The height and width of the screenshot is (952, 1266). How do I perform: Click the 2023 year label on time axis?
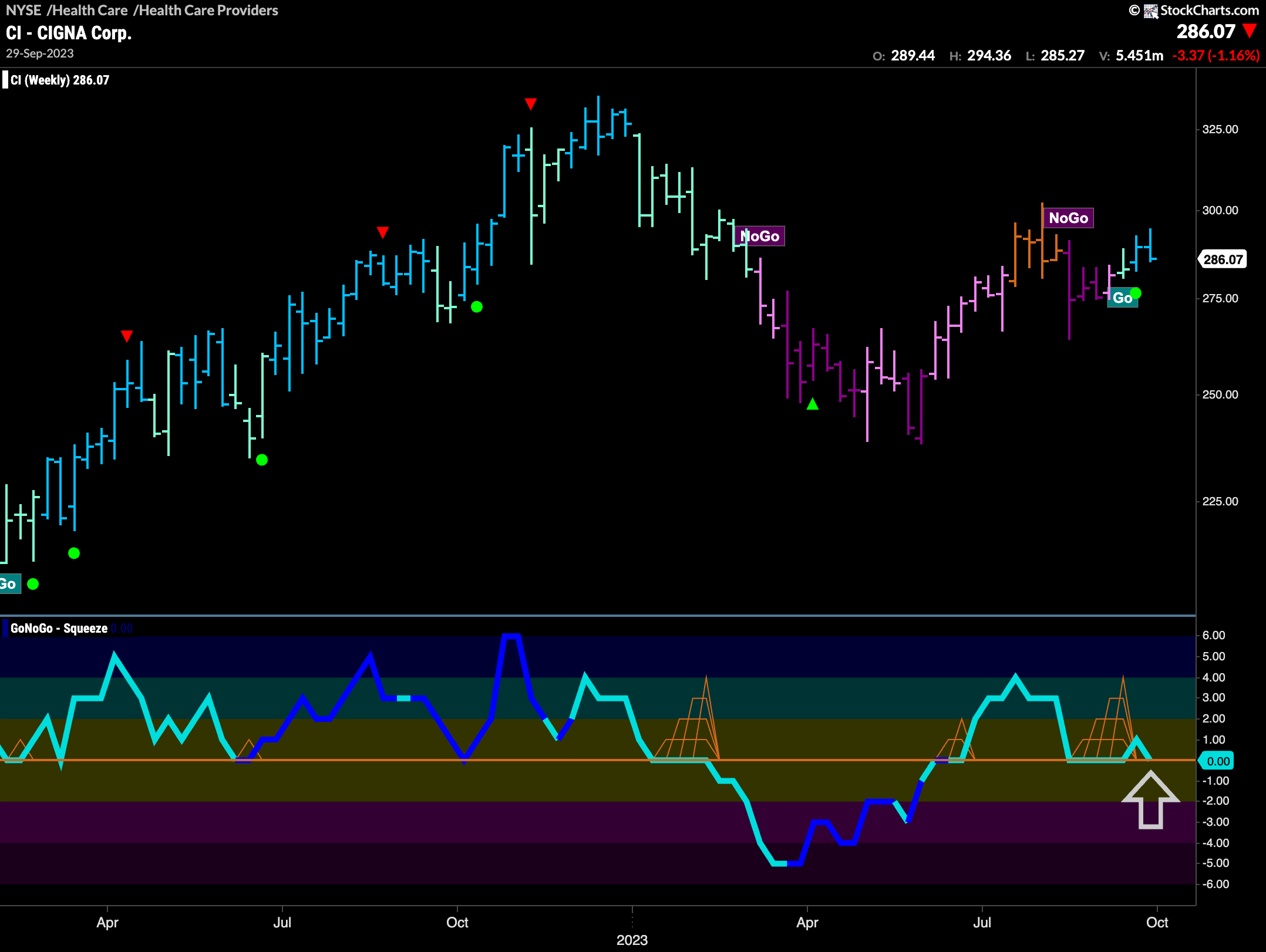(632, 940)
